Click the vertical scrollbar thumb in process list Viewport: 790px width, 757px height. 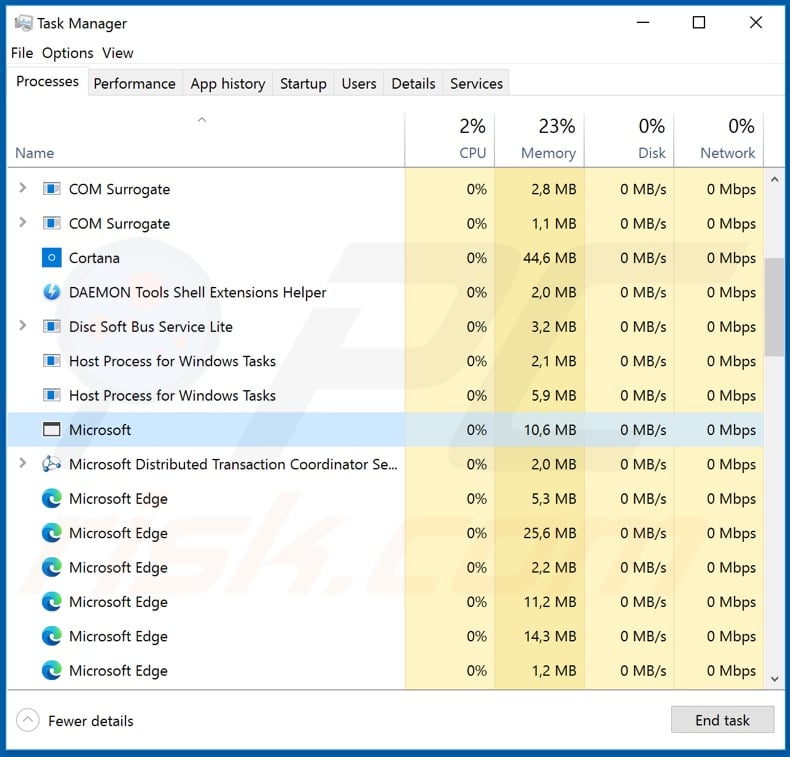774,307
